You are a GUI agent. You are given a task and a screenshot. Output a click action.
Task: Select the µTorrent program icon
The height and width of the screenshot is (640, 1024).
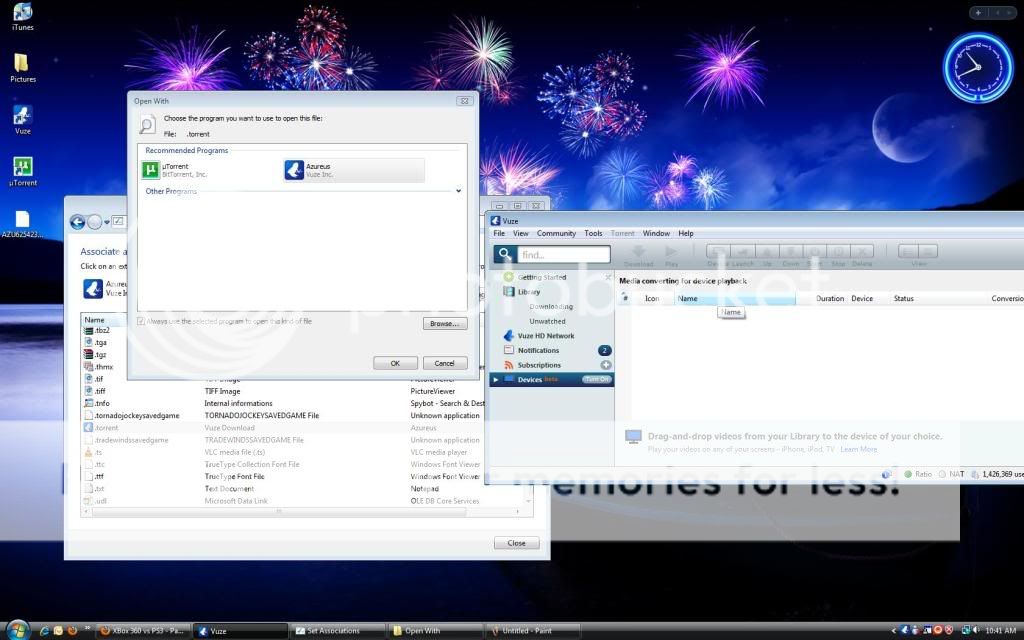pyautogui.click(x=151, y=170)
